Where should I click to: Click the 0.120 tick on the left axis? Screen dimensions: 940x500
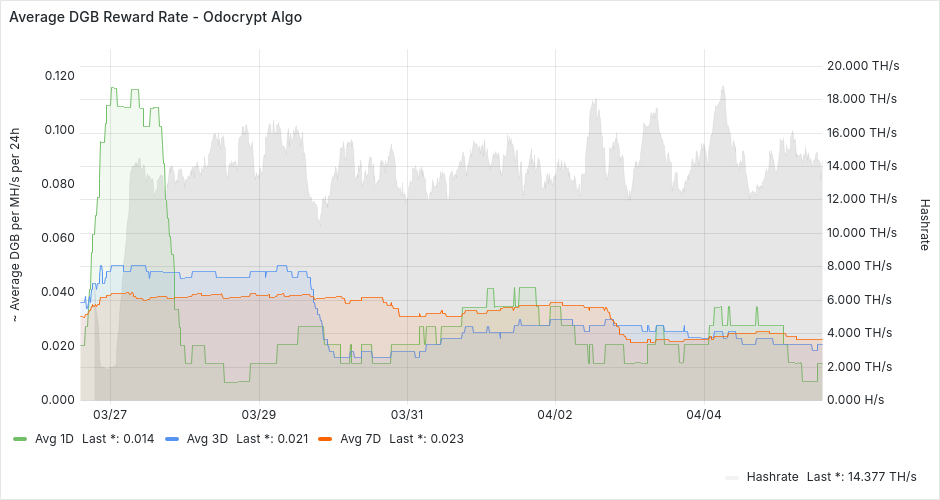(59, 76)
